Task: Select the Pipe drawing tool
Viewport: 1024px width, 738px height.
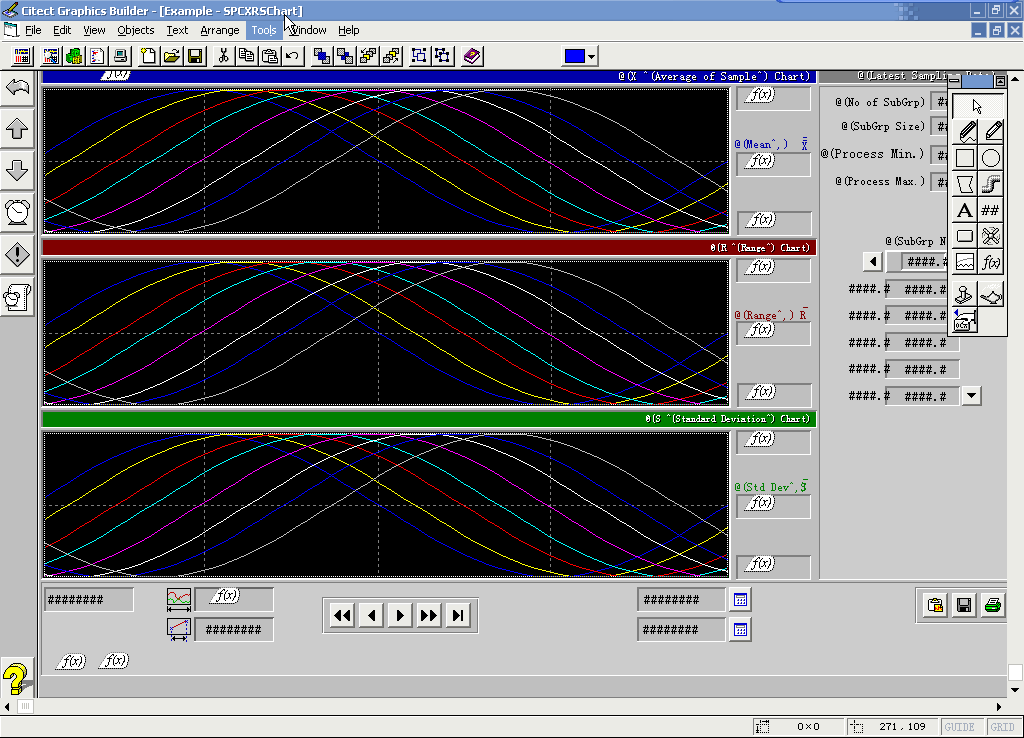Action: [x=991, y=184]
